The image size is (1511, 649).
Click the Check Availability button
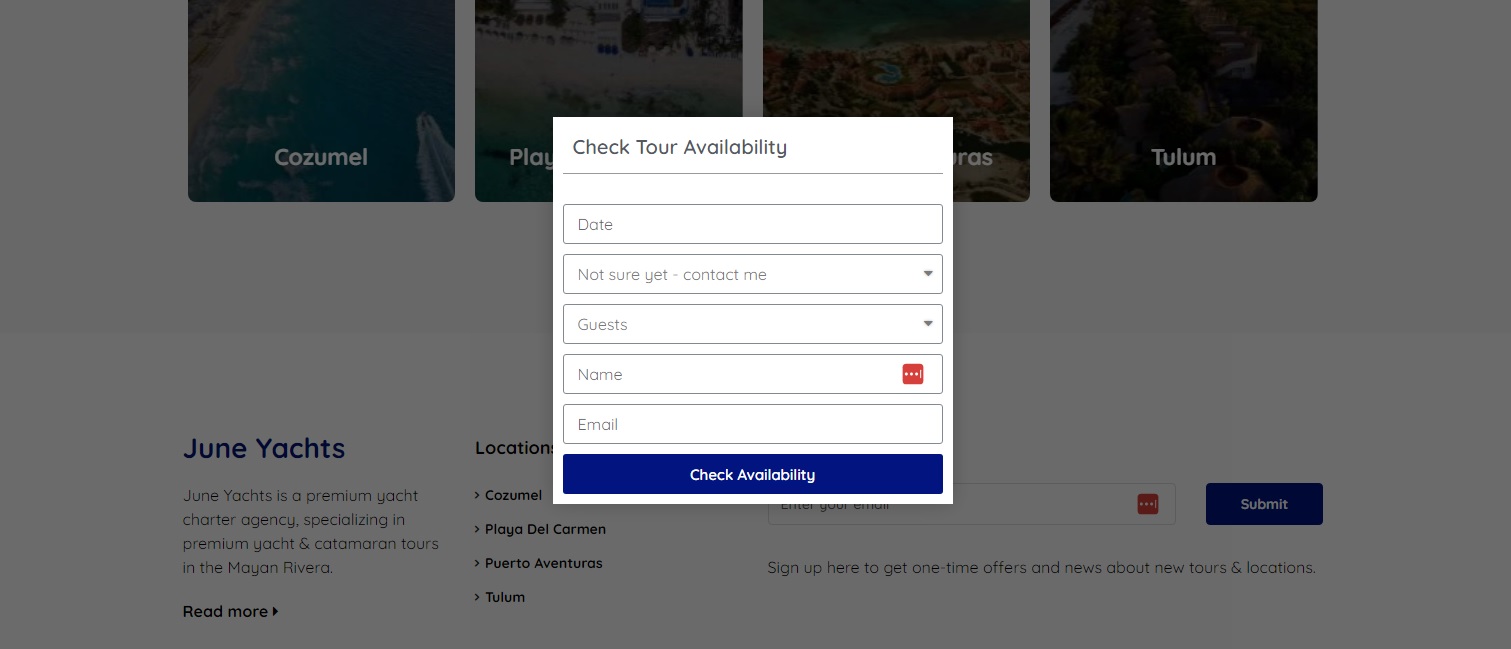click(x=752, y=474)
